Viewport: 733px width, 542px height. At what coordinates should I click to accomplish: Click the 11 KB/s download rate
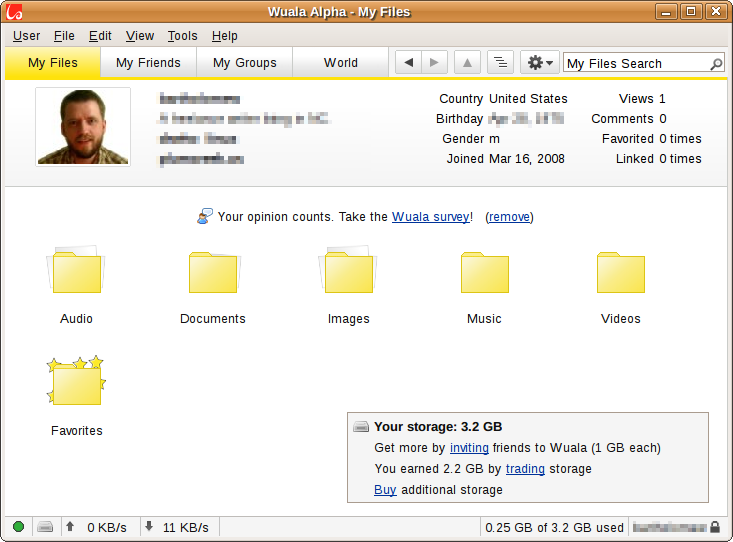point(186,528)
